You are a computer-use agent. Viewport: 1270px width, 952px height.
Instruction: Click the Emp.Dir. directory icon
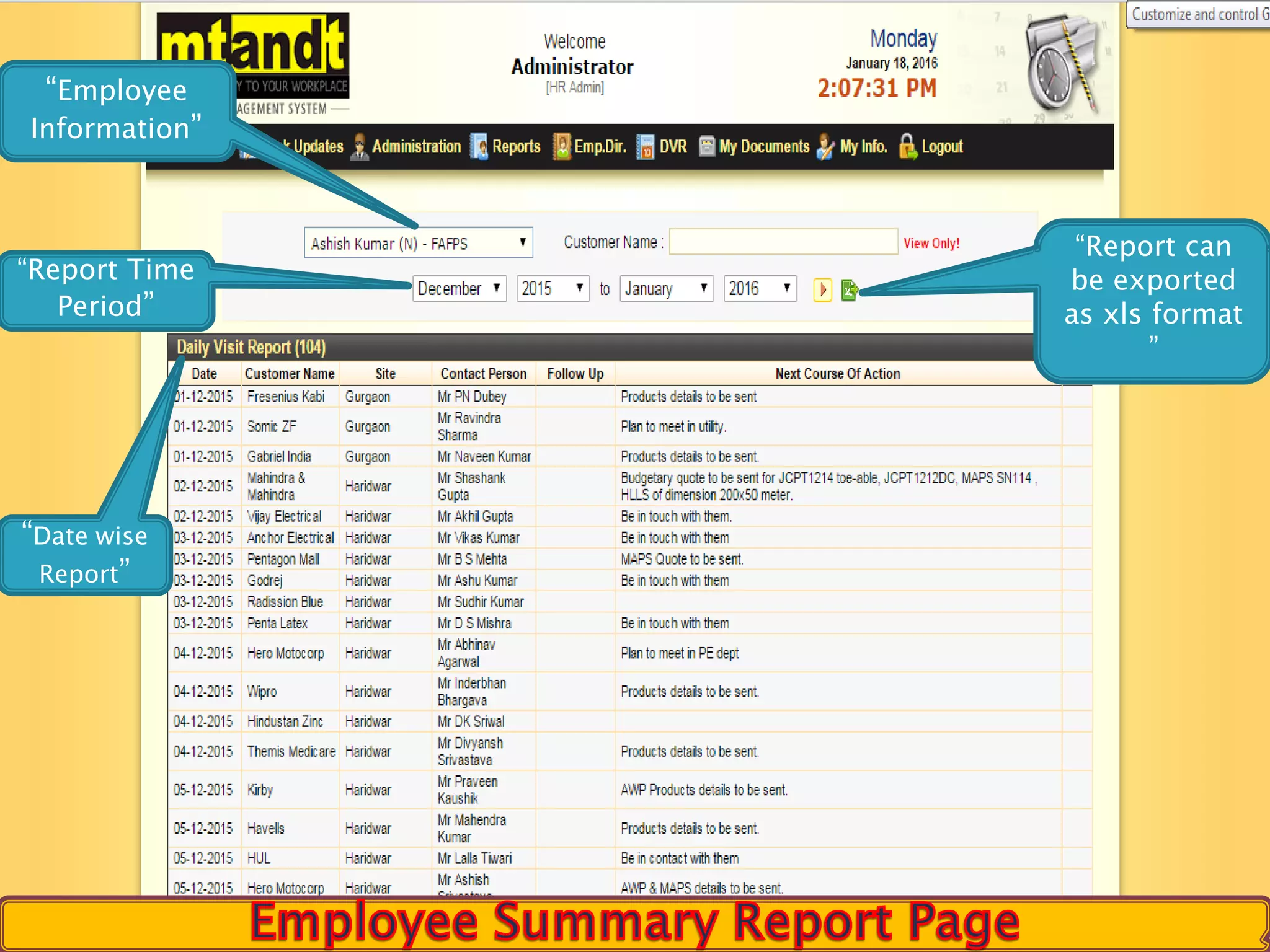[x=562, y=147]
